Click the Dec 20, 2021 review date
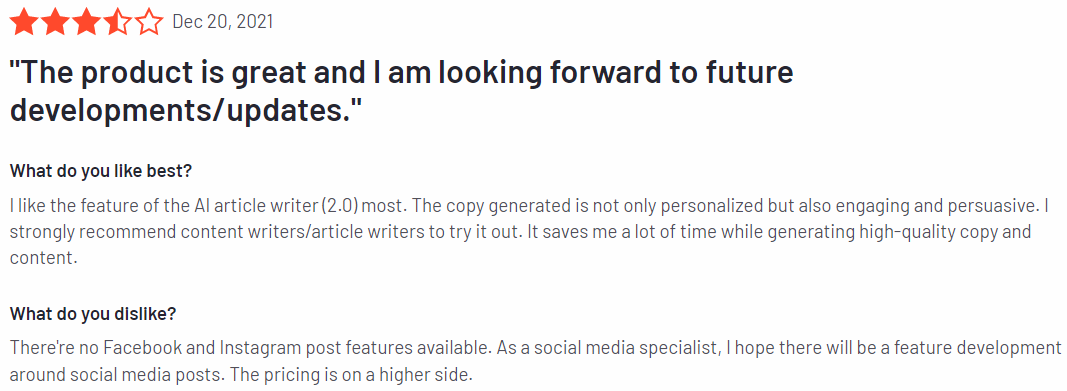 pyautogui.click(x=223, y=22)
